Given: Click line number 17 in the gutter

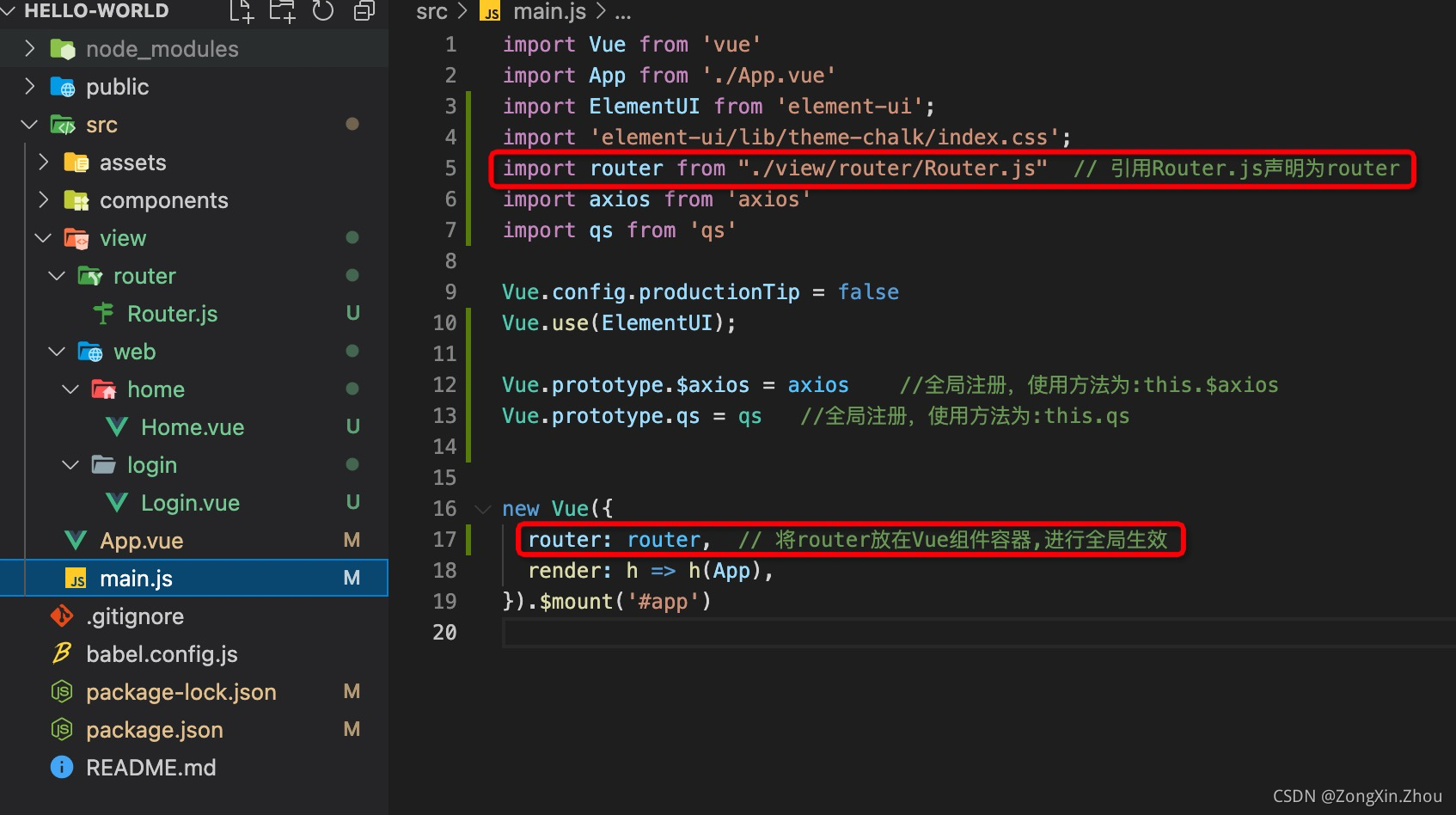Looking at the screenshot, I should click(x=444, y=540).
